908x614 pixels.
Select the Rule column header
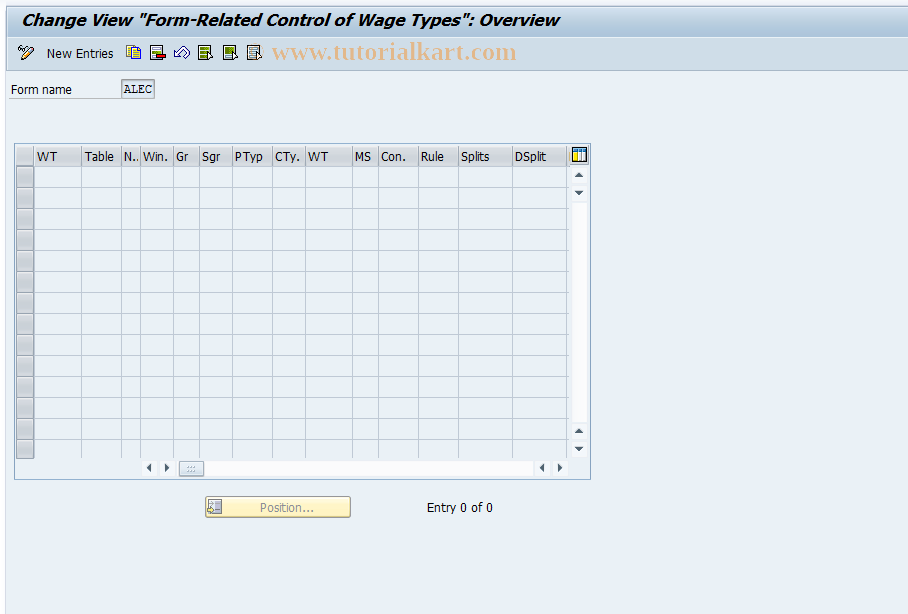pyautogui.click(x=438, y=156)
